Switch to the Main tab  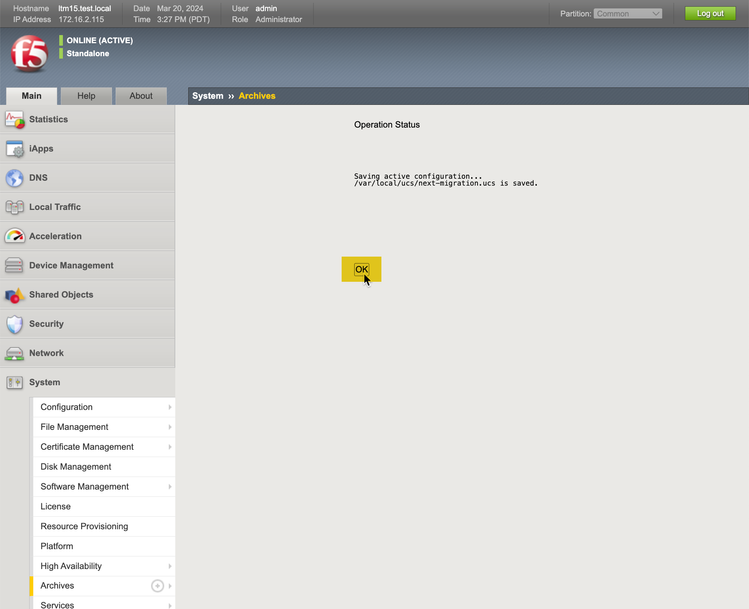(x=32, y=96)
